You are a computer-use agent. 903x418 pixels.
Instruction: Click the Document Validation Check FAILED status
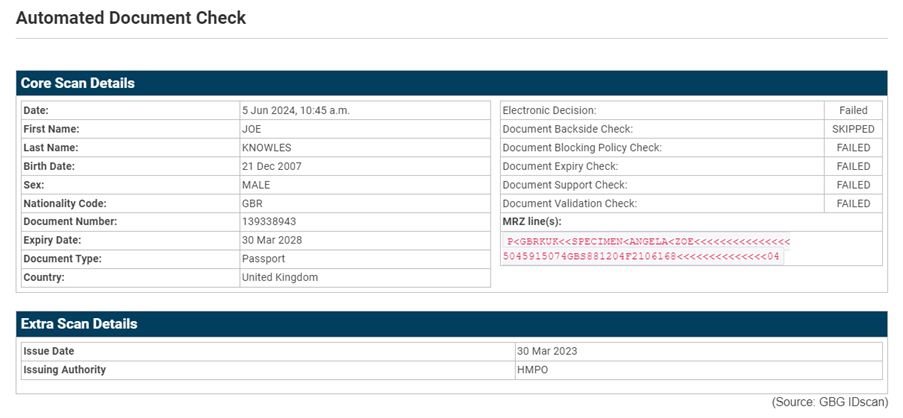pyautogui.click(x=853, y=203)
